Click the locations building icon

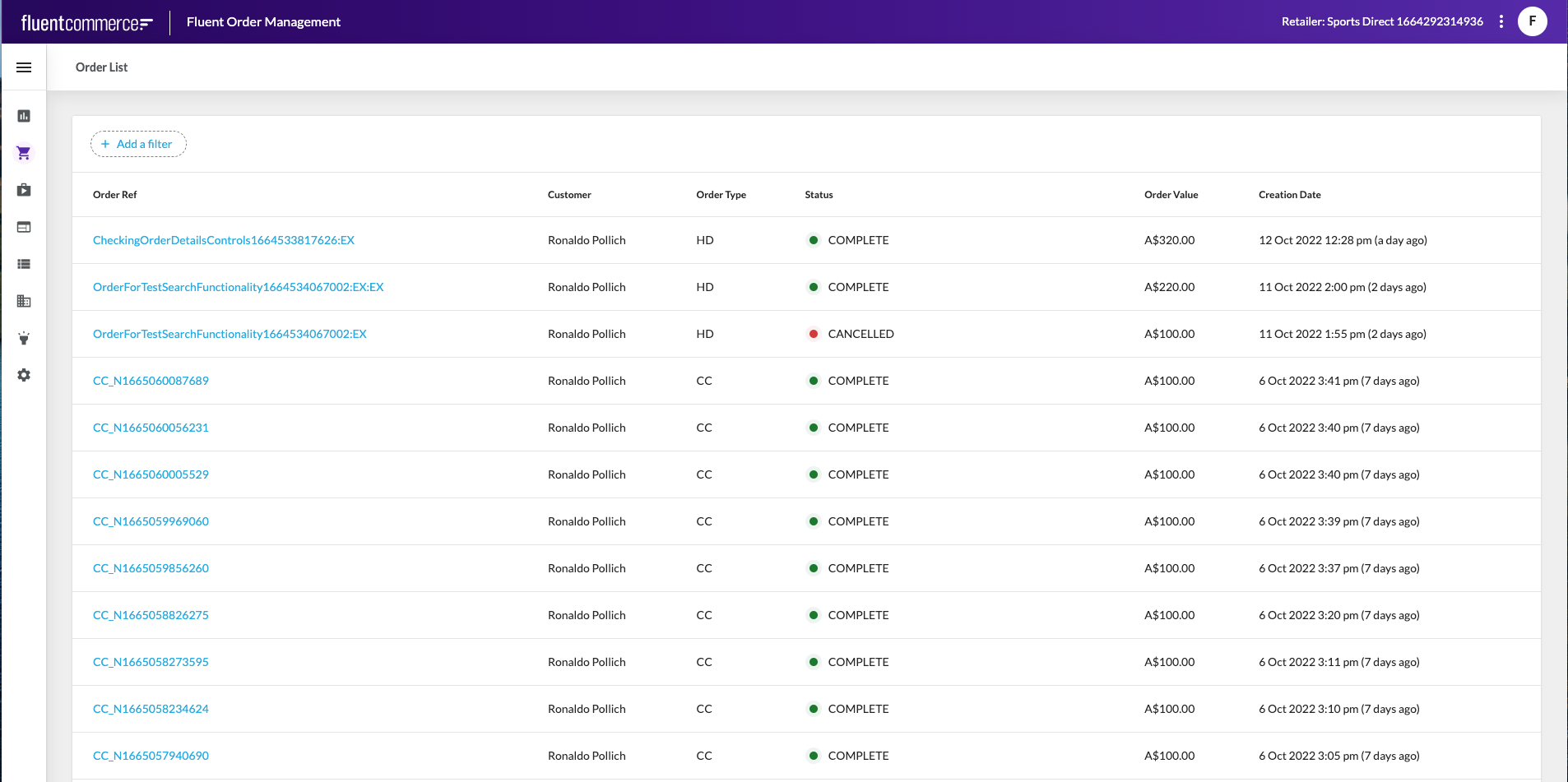click(24, 301)
